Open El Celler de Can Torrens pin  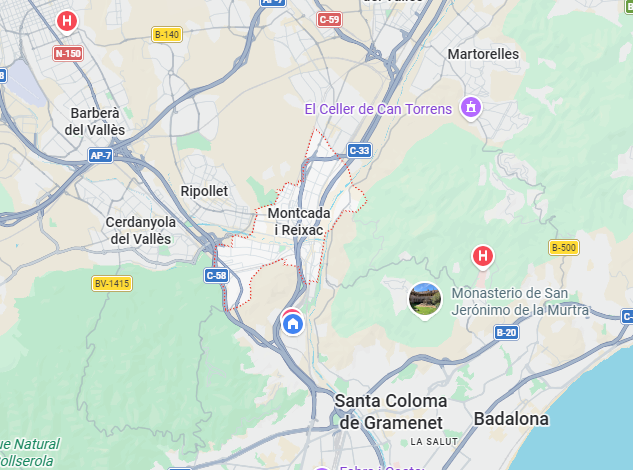[471, 108]
